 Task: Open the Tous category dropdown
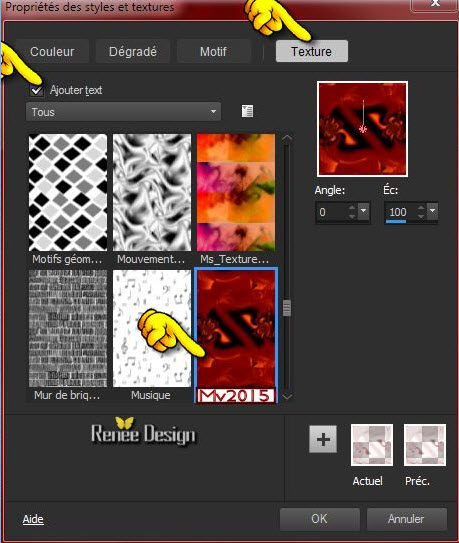(x=123, y=112)
